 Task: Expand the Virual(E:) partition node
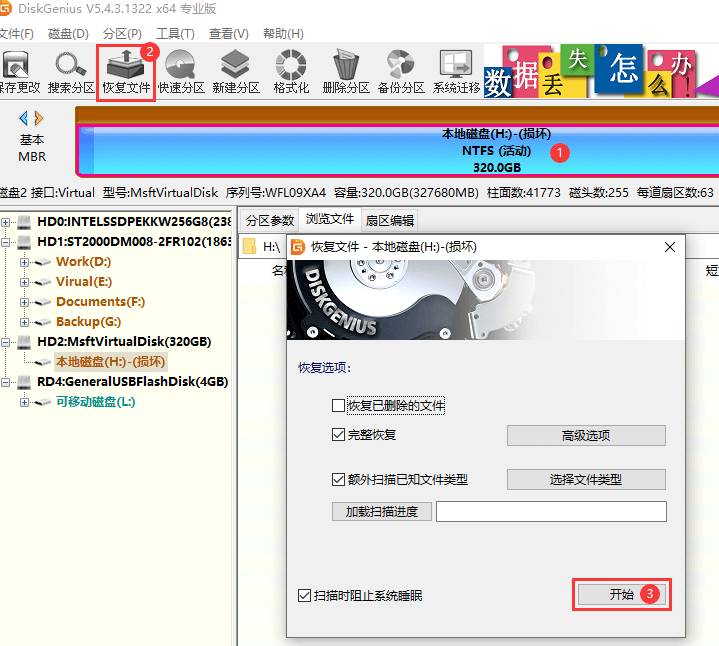(24, 282)
